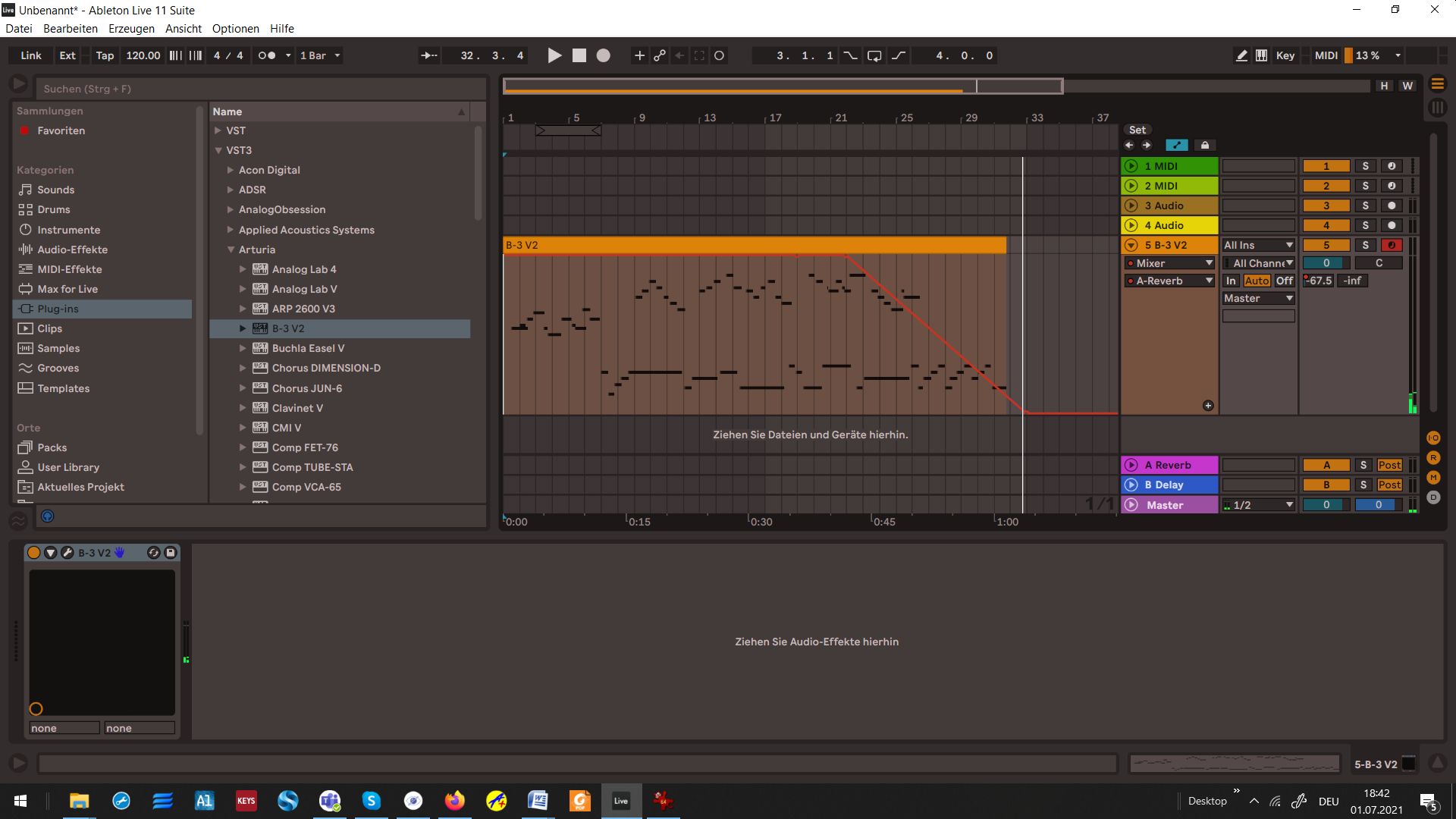Stop playback with the Stop button
Image resolution: width=1456 pixels, height=819 pixels.
(579, 55)
